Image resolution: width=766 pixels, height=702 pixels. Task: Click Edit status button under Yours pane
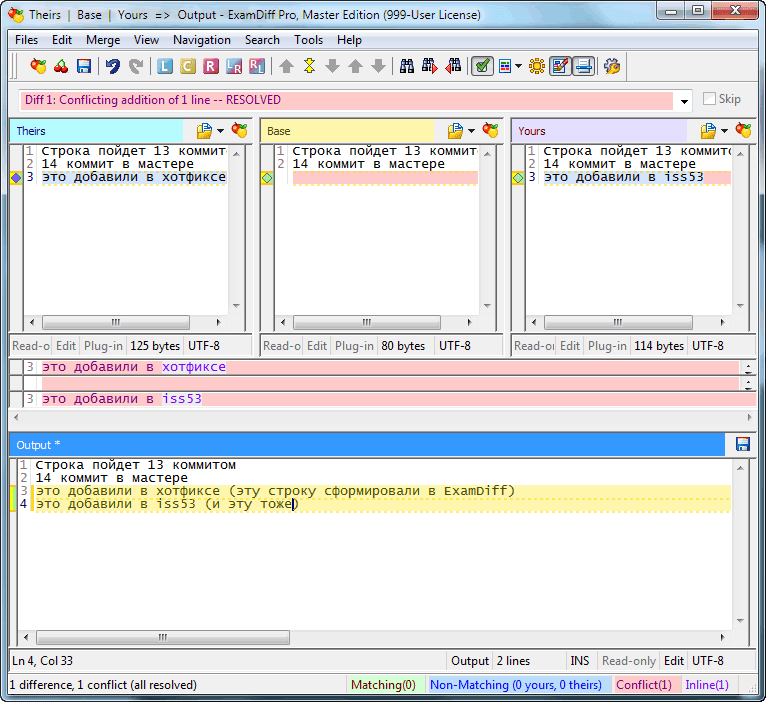pos(570,346)
